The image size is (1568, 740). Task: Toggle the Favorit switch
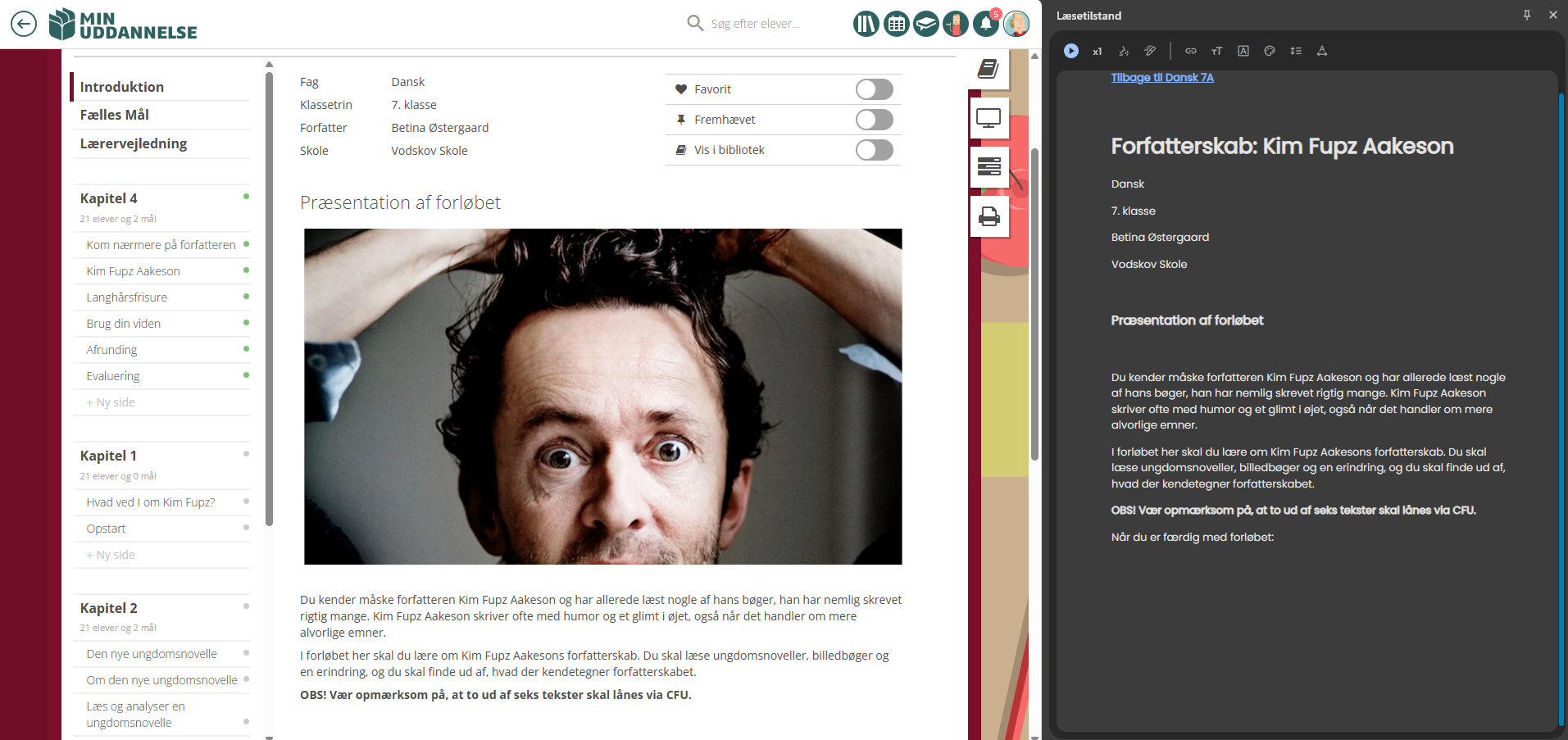click(874, 89)
